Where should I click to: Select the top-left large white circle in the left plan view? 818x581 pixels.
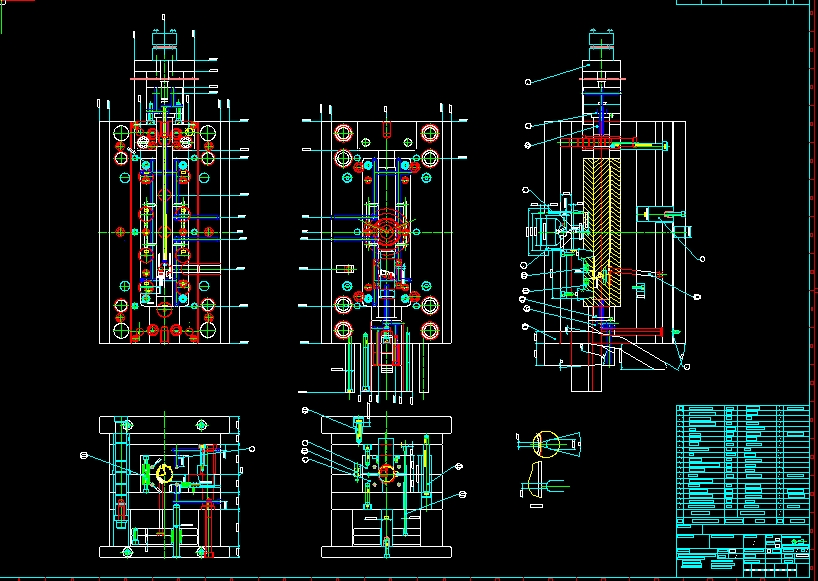pos(121,133)
